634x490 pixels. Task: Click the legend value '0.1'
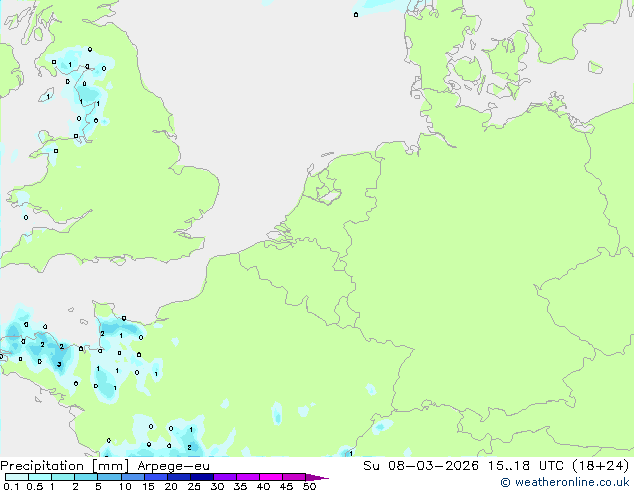[11, 486]
